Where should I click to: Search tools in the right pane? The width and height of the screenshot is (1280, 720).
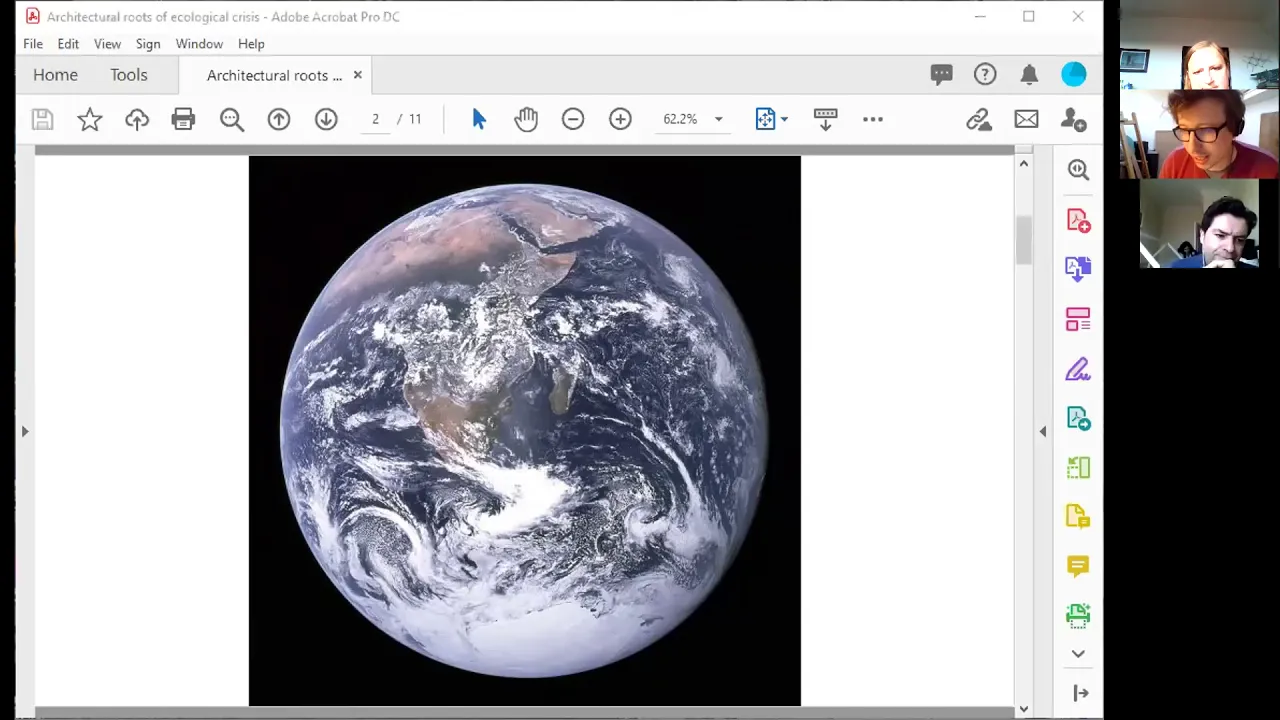(1078, 170)
